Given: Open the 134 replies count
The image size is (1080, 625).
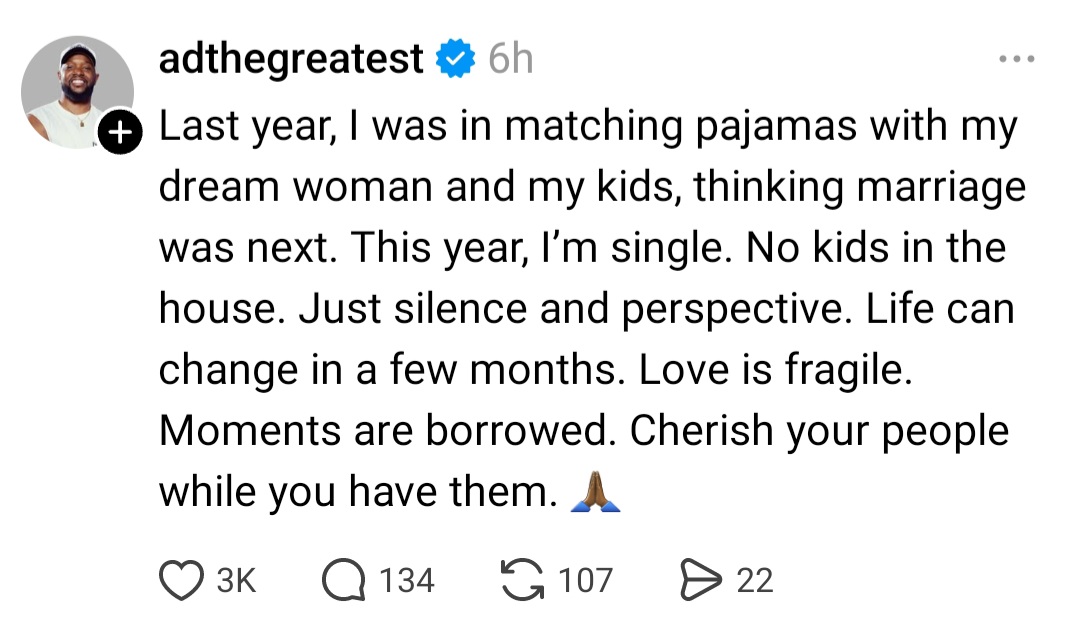Looking at the screenshot, I should point(407,581).
